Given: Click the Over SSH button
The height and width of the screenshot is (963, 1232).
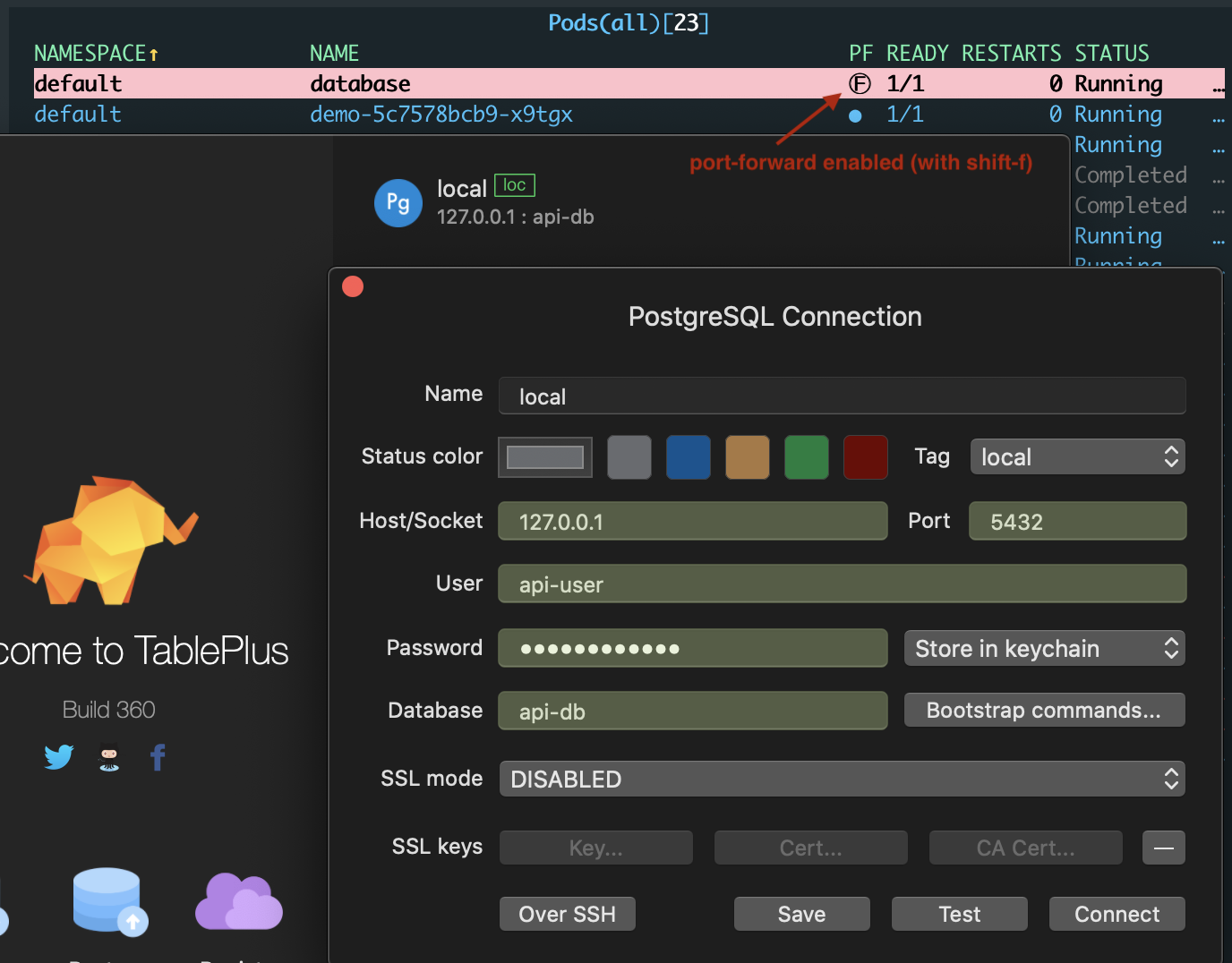Looking at the screenshot, I should (568, 914).
